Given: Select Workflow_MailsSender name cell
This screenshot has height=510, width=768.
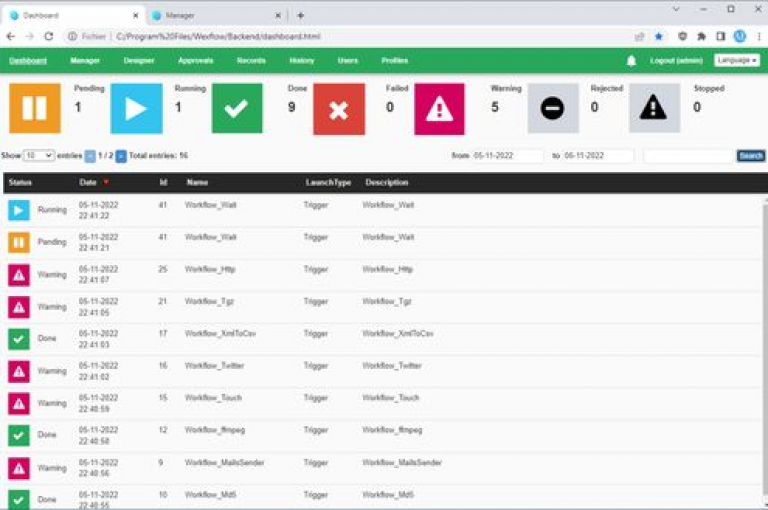Looking at the screenshot, I should (224, 462).
